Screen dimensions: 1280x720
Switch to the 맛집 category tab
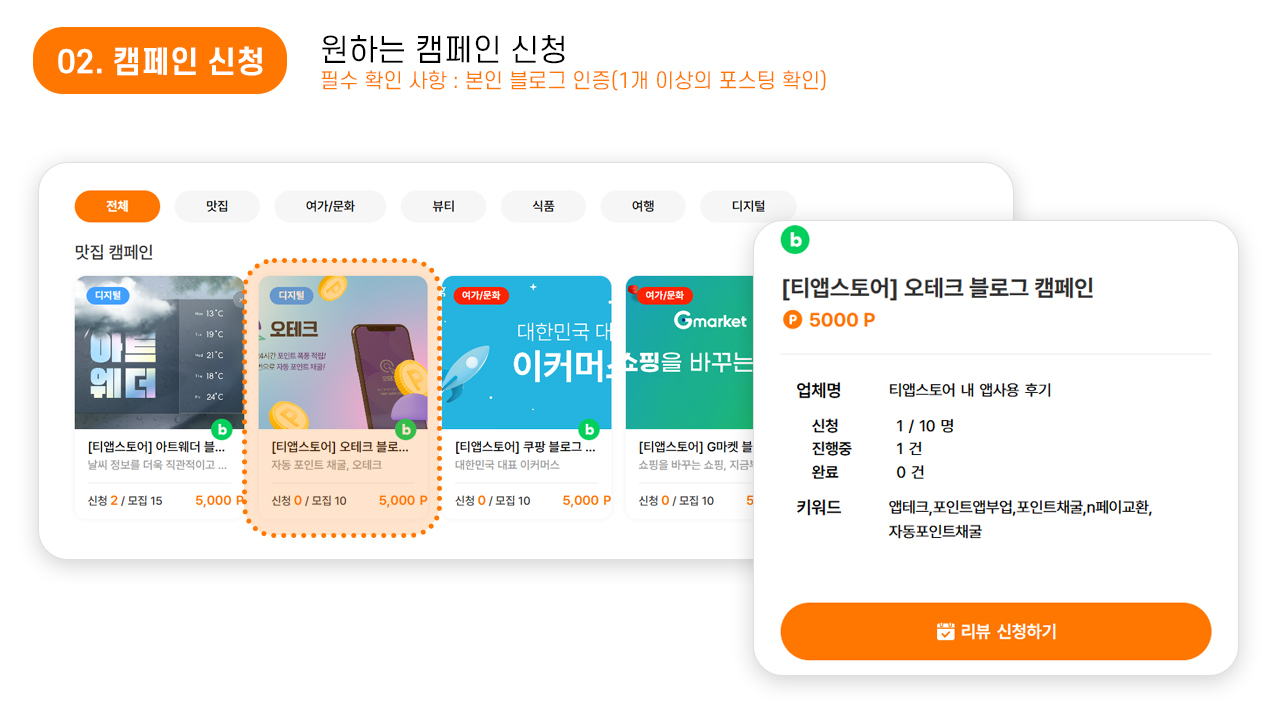pyautogui.click(x=217, y=206)
